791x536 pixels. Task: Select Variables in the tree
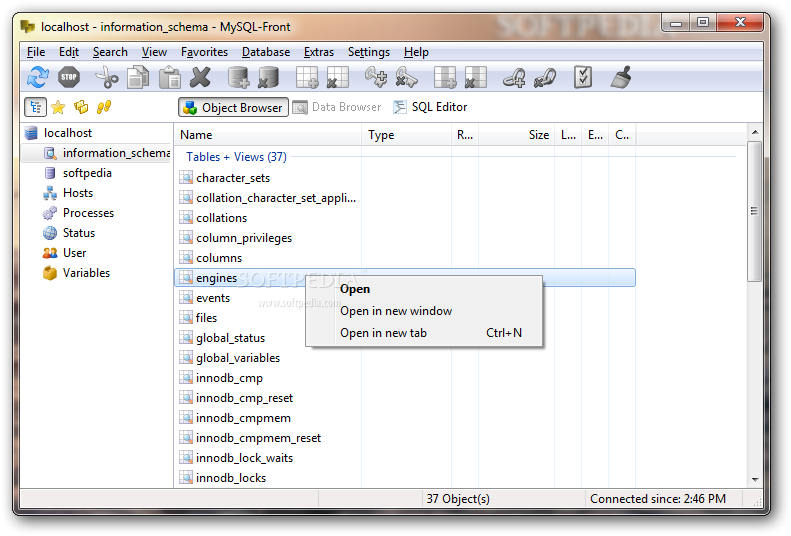click(x=86, y=273)
